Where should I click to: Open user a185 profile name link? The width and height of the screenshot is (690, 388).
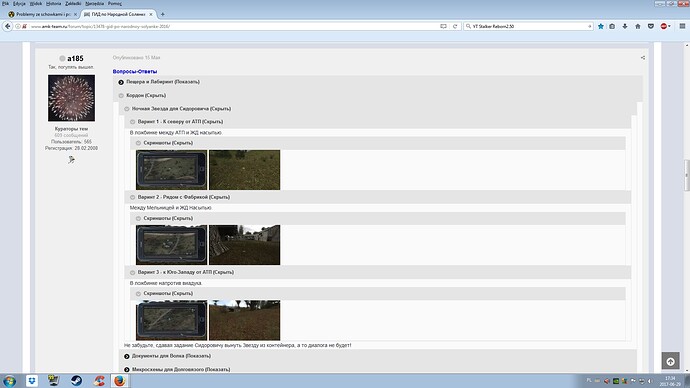click(75, 59)
